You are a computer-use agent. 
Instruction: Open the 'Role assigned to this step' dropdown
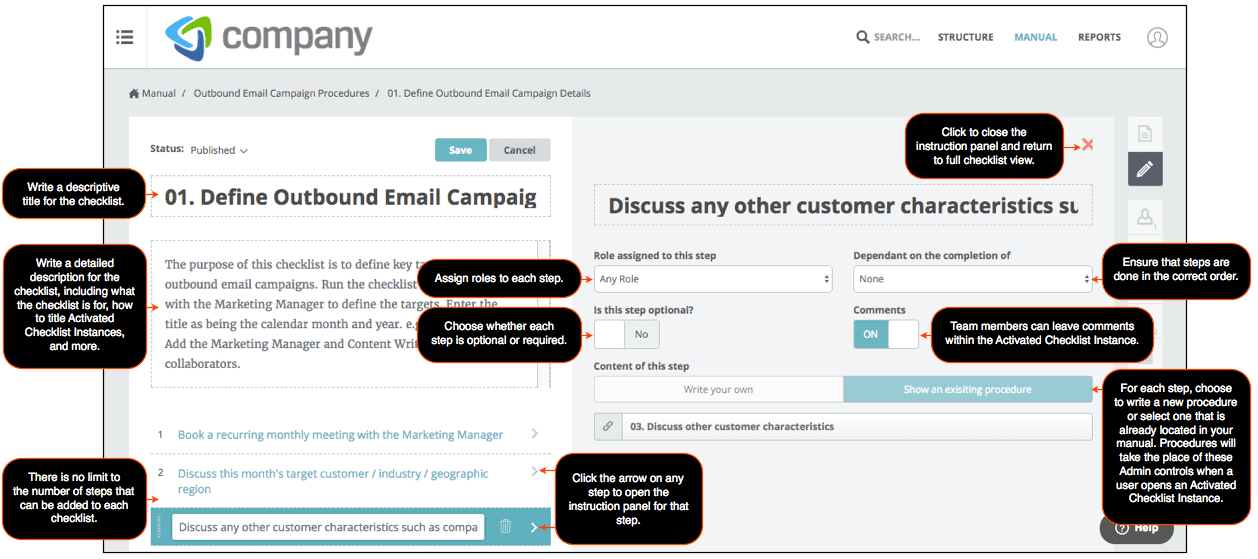712,280
